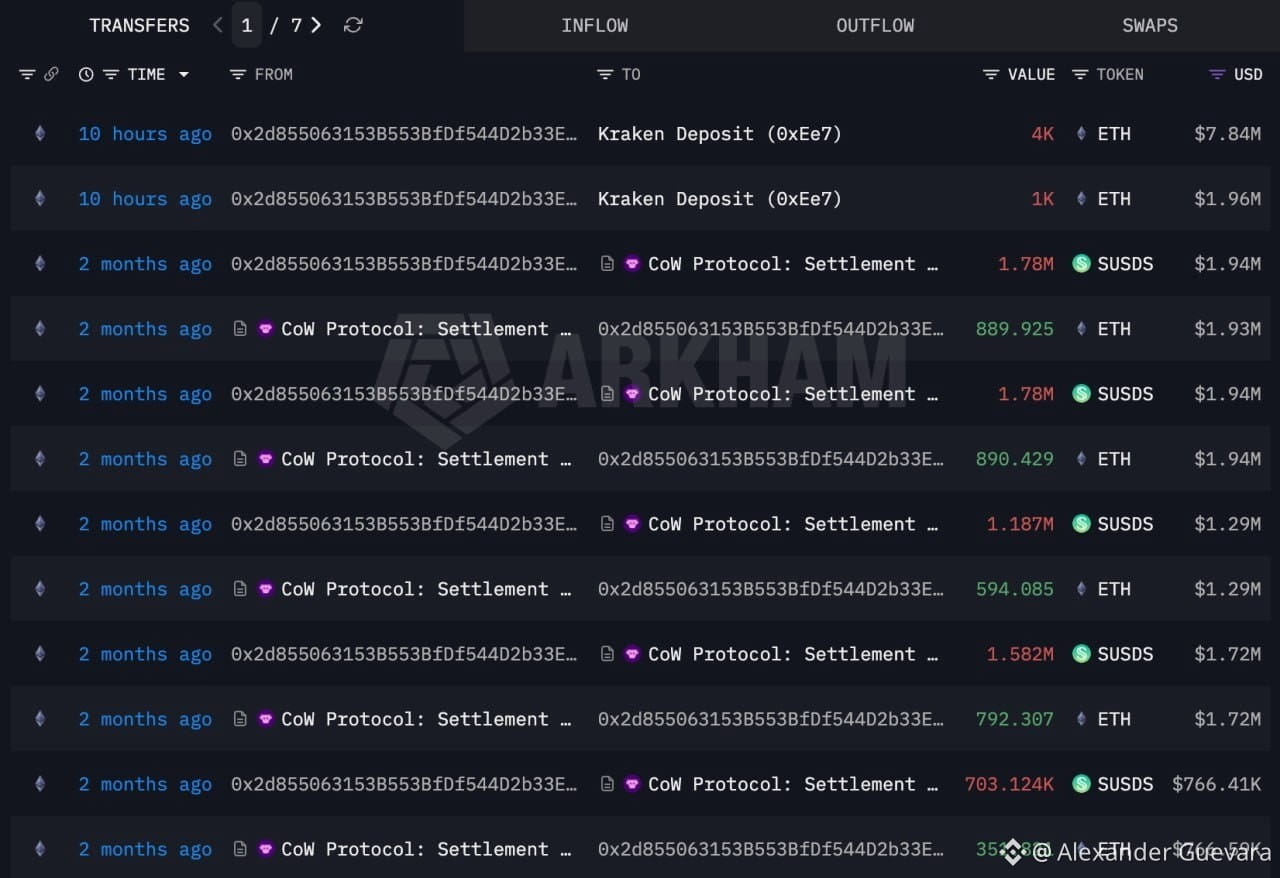Image resolution: width=1280 pixels, height=878 pixels.
Task: Open the sender address in the 1K ETH row
Action: point(404,198)
